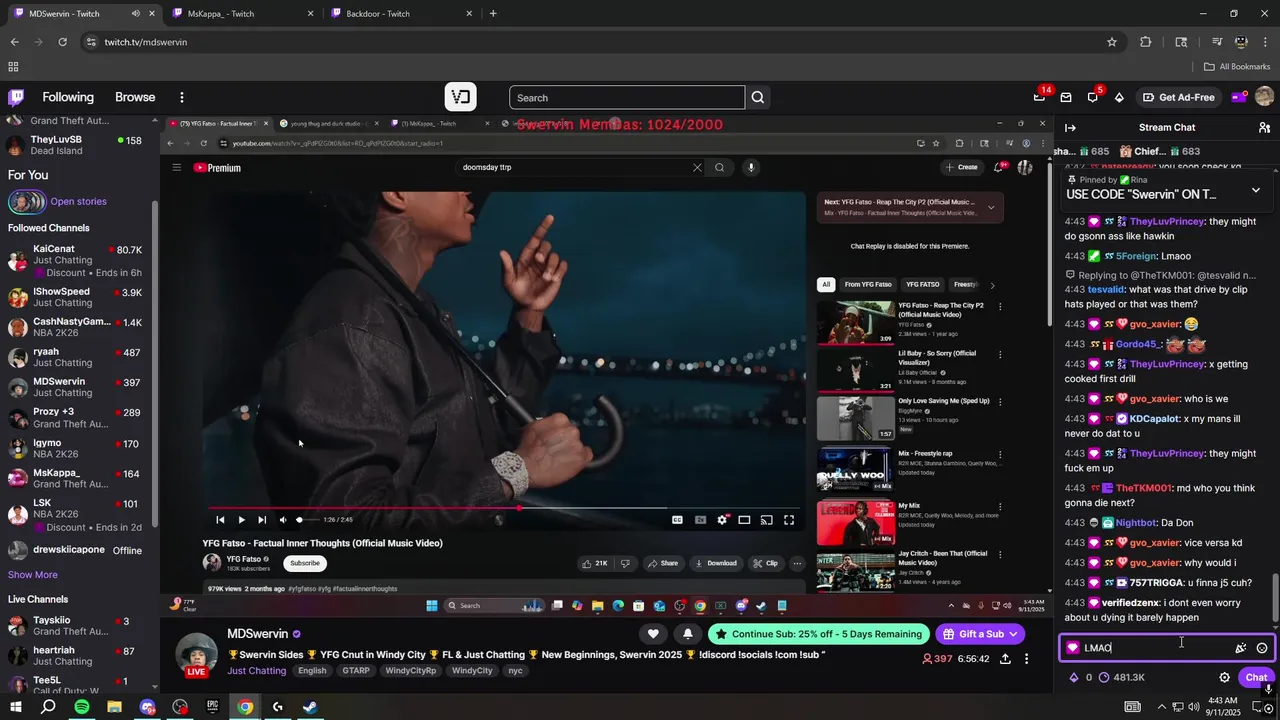This screenshot has width=1280, height=720.
Task: Open chat settings gear
Action: click(1224, 677)
